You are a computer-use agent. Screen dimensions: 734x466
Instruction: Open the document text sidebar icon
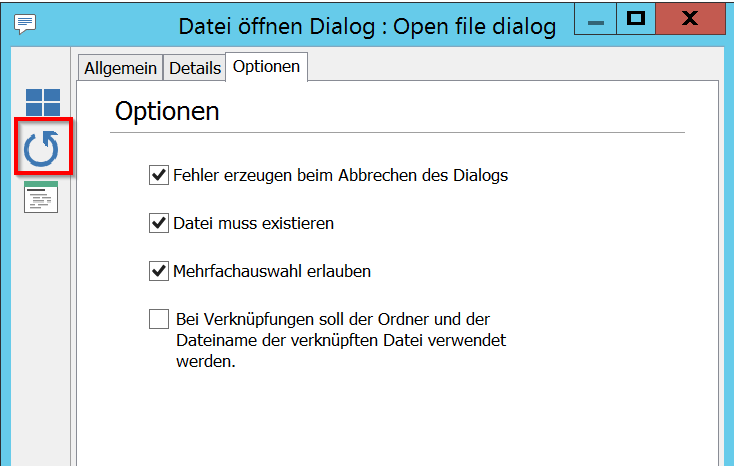(41, 197)
